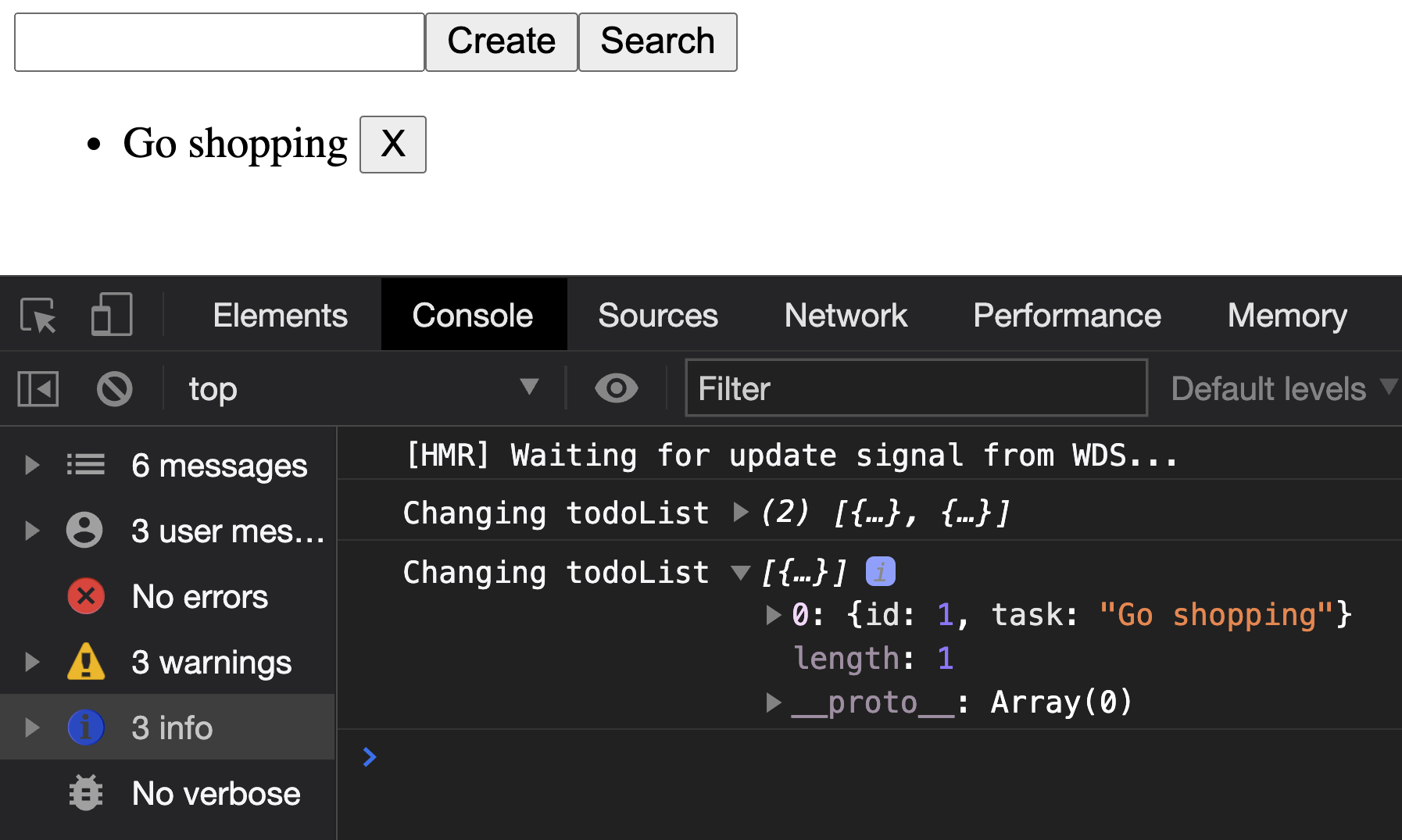Expand the logged two-item array
This screenshot has height=840, width=1402.
[x=740, y=513]
